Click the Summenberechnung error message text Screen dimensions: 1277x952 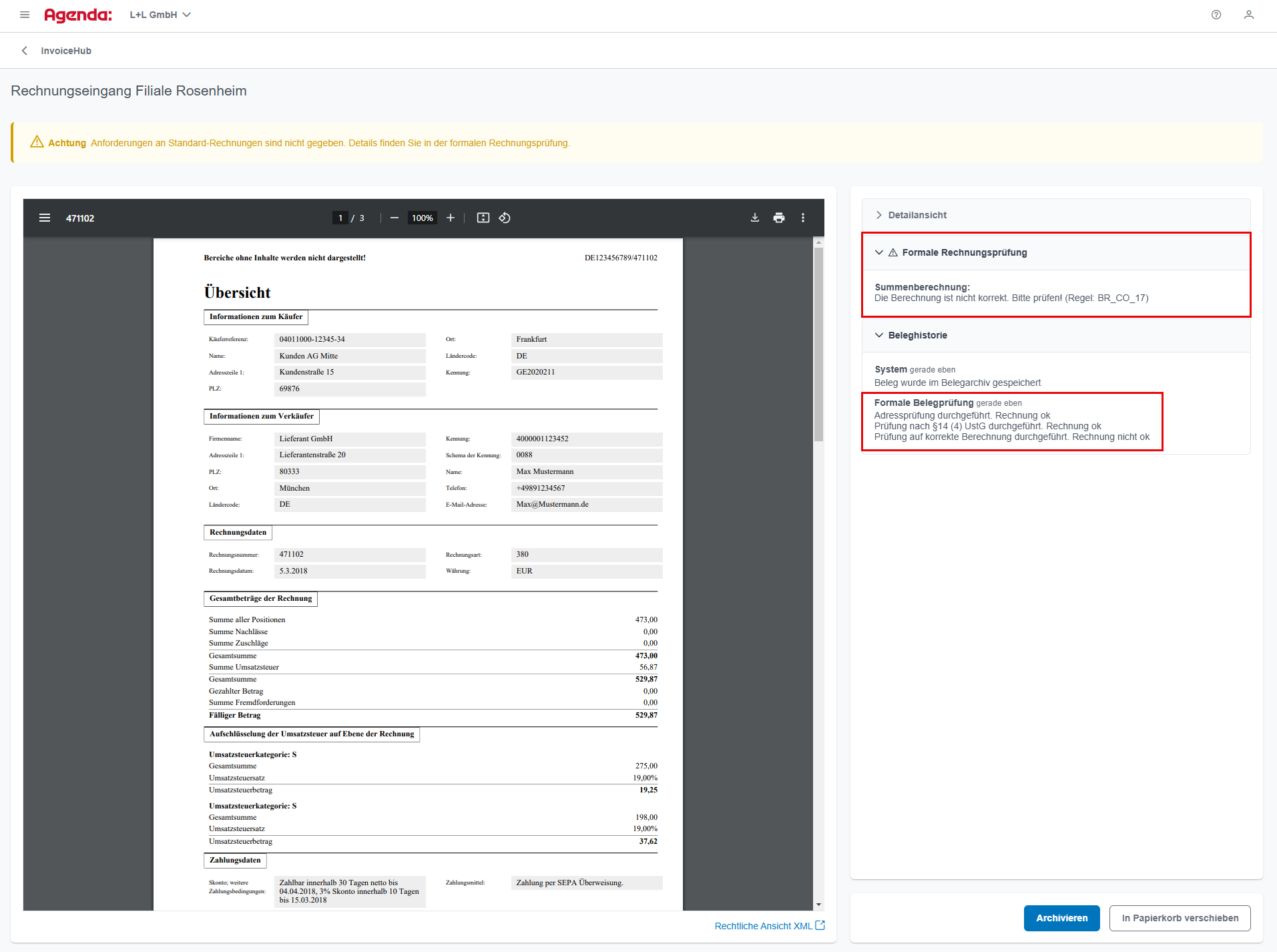click(1011, 298)
